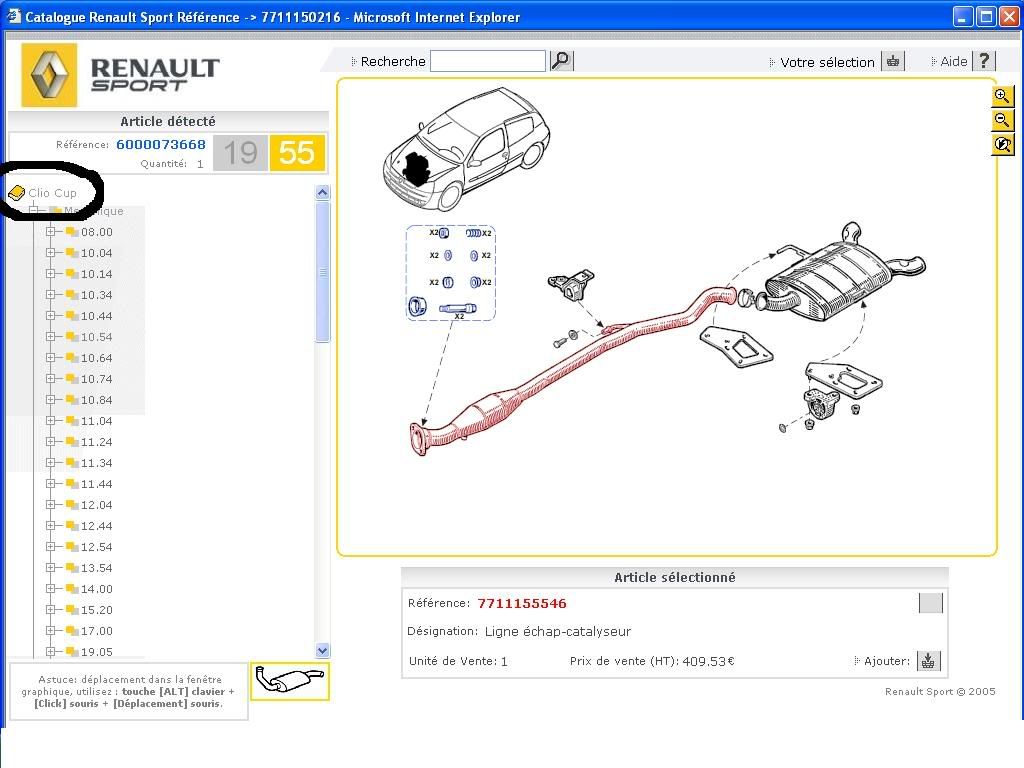Click the Votre sélection label

coord(827,62)
